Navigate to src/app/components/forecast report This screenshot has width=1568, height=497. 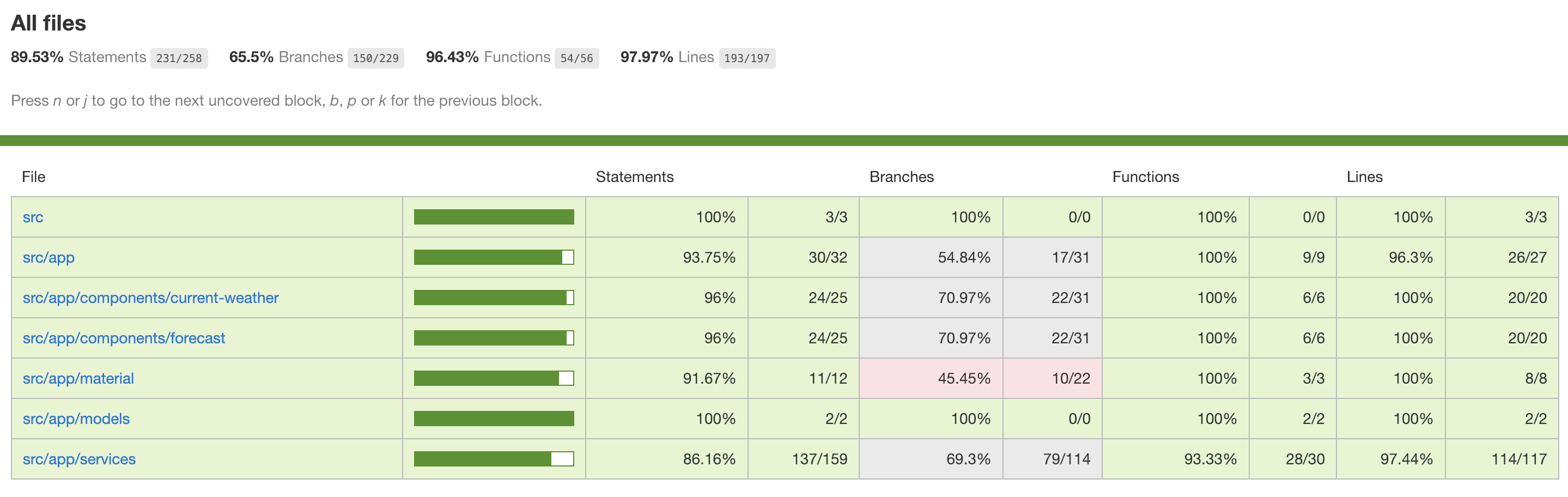point(124,338)
